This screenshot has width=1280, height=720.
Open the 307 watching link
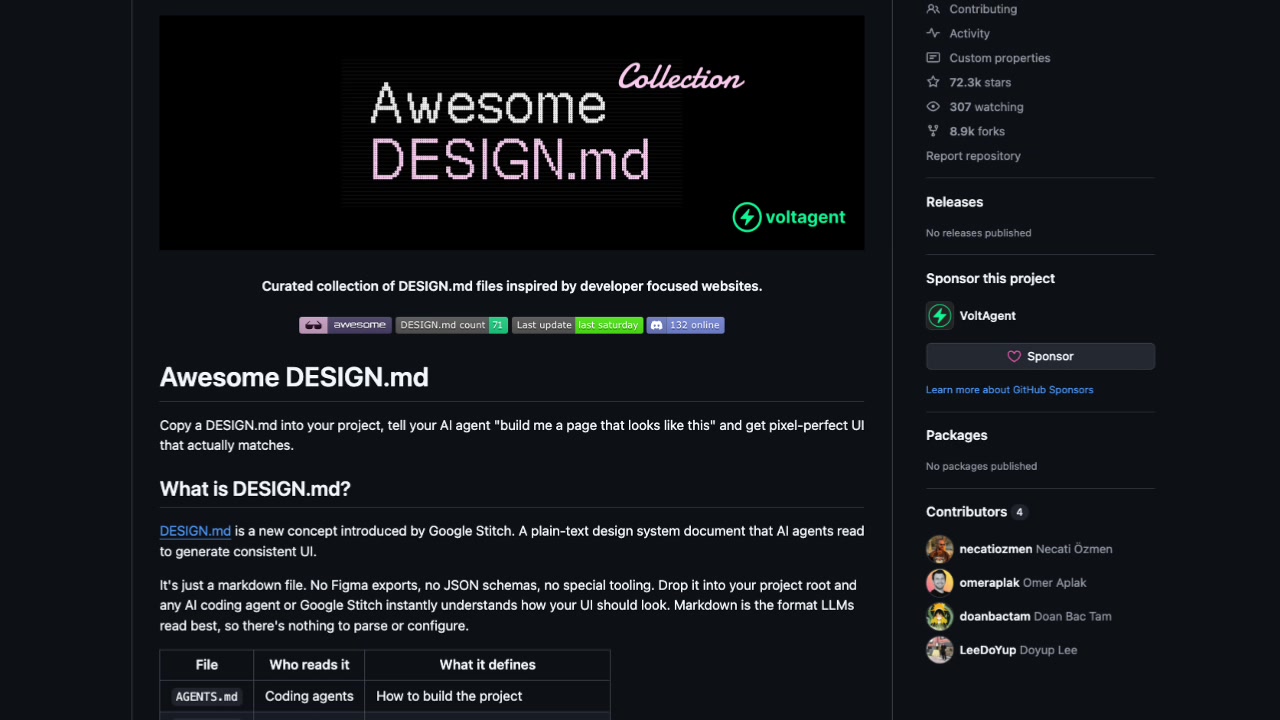click(x=986, y=107)
